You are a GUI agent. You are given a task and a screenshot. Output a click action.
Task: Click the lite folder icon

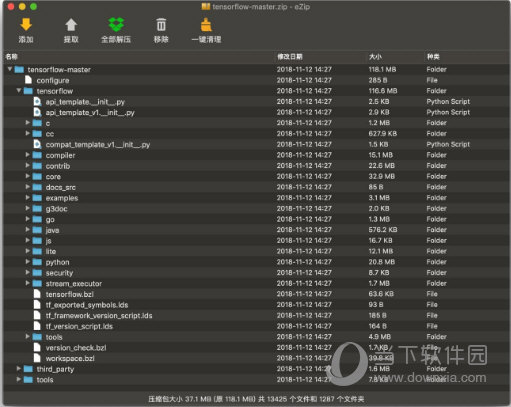37,251
